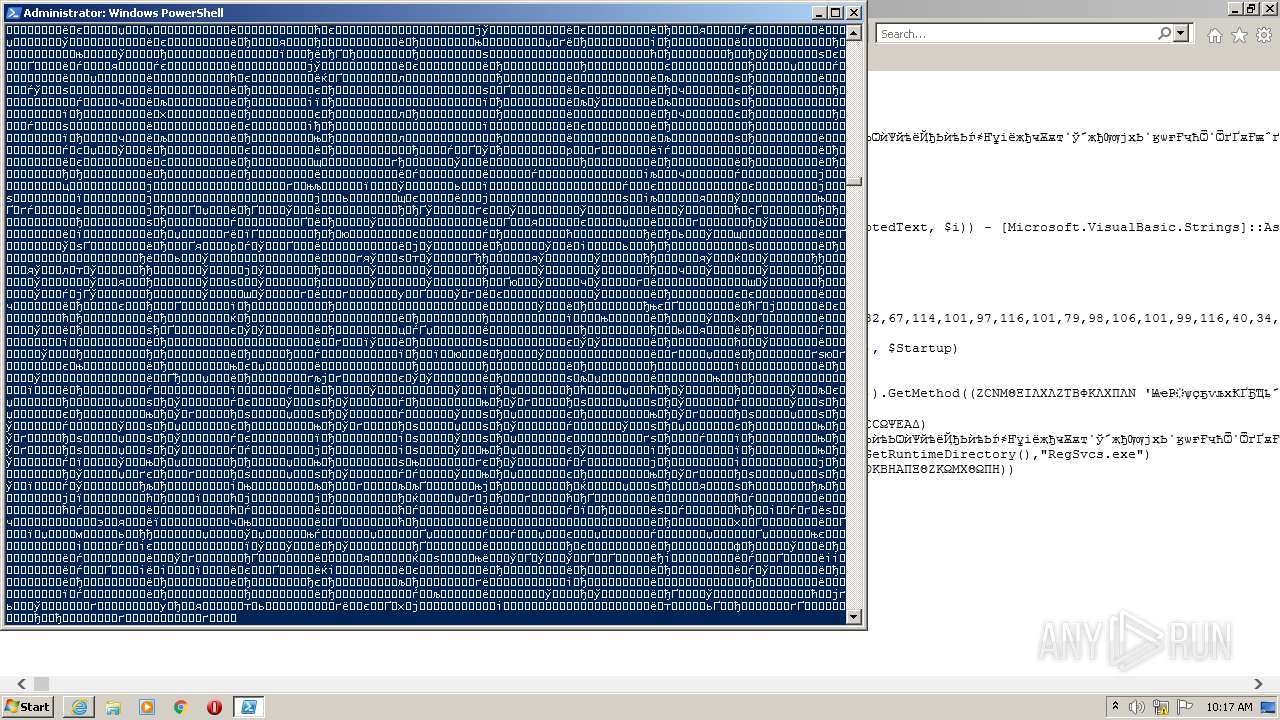Close the Internet Explorer window
The image size is (1280, 720).
point(1268,9)
